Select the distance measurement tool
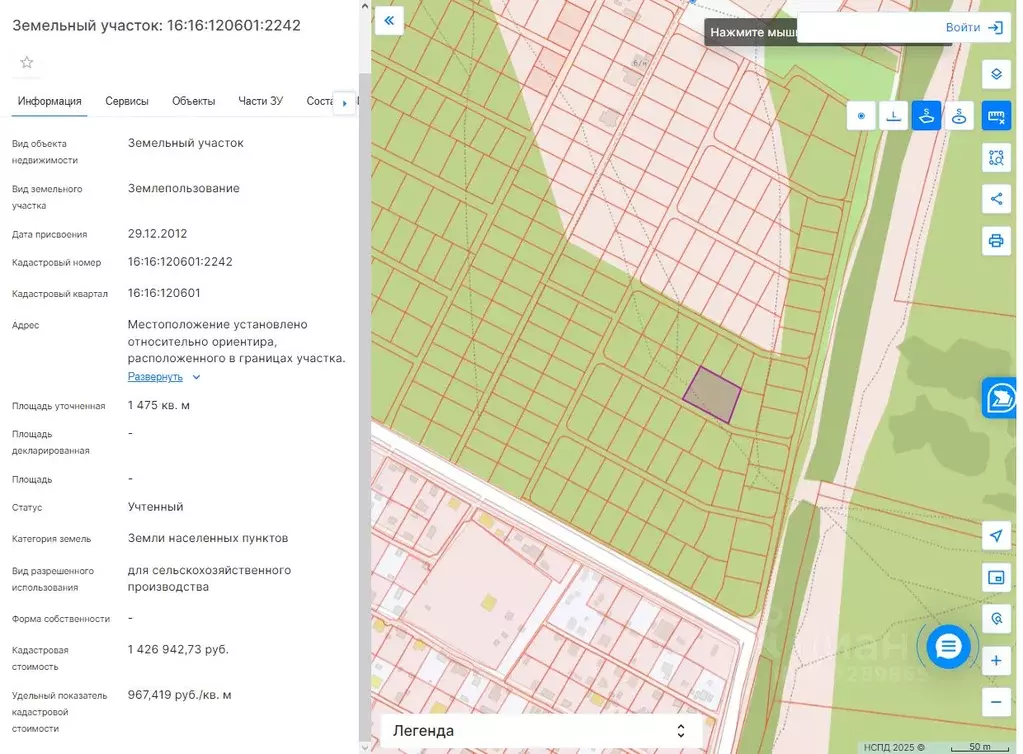The image size is (1023, 754). 893,116
